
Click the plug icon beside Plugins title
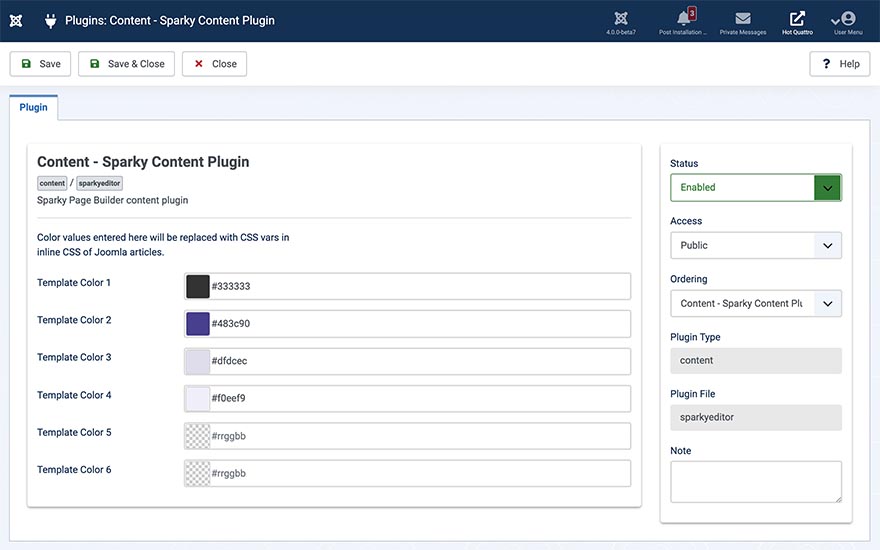(x=51, y=21)
